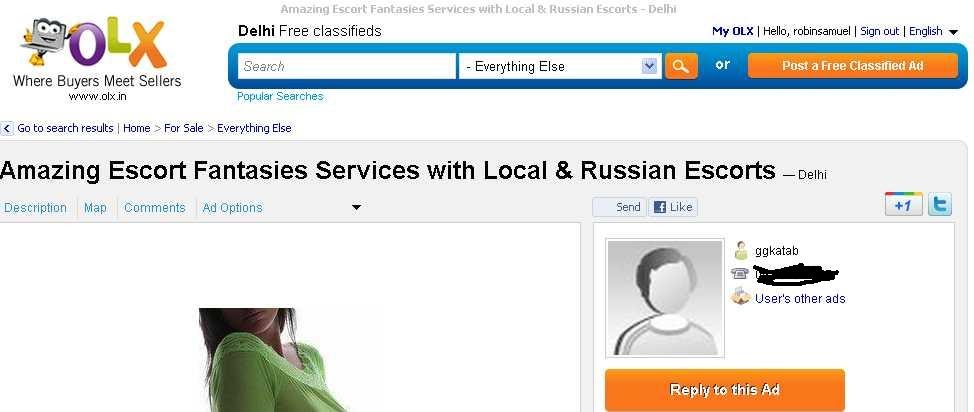
Task: Switch to the Map tab
Action: (95, 208)
